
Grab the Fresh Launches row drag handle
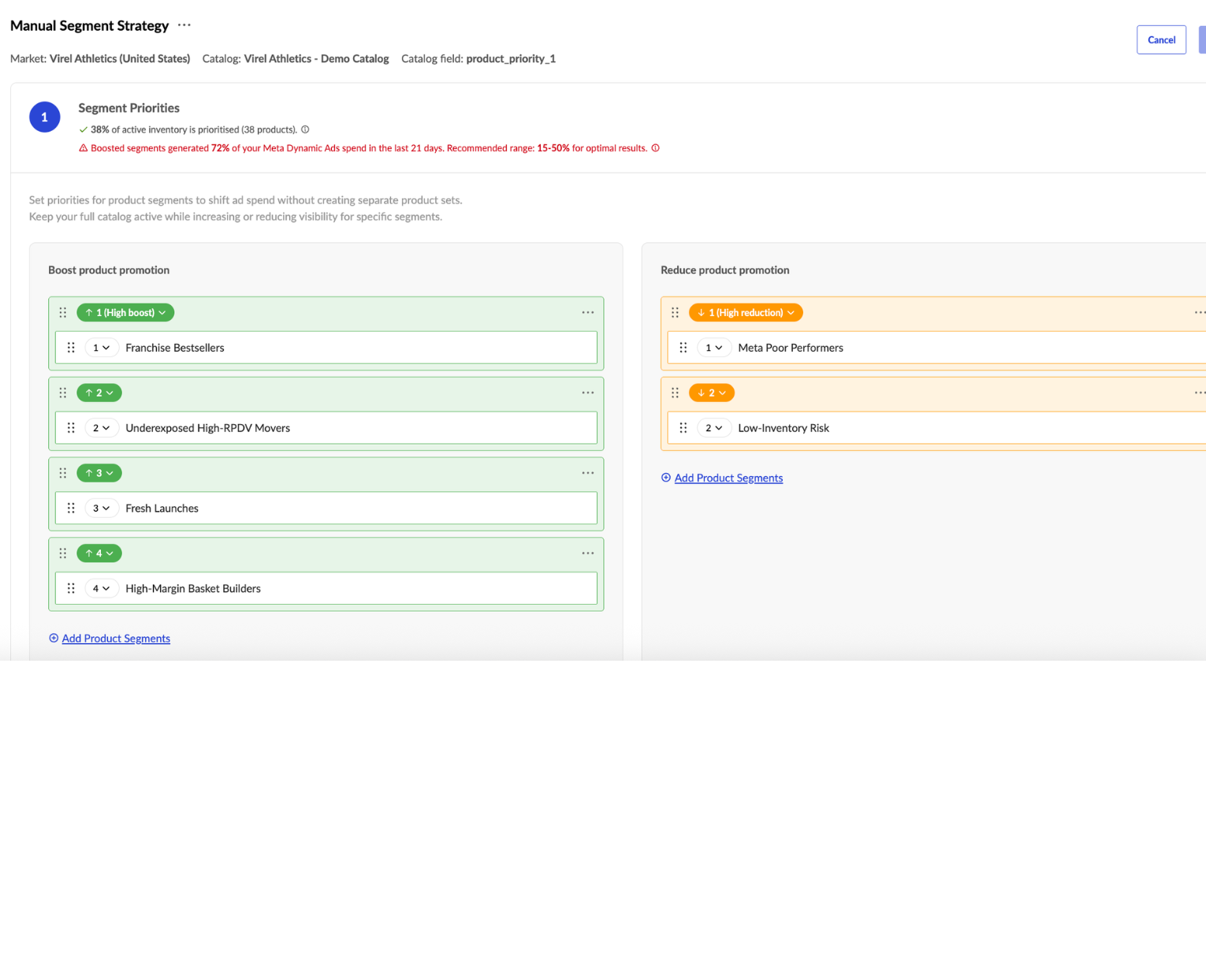(71, 509)
